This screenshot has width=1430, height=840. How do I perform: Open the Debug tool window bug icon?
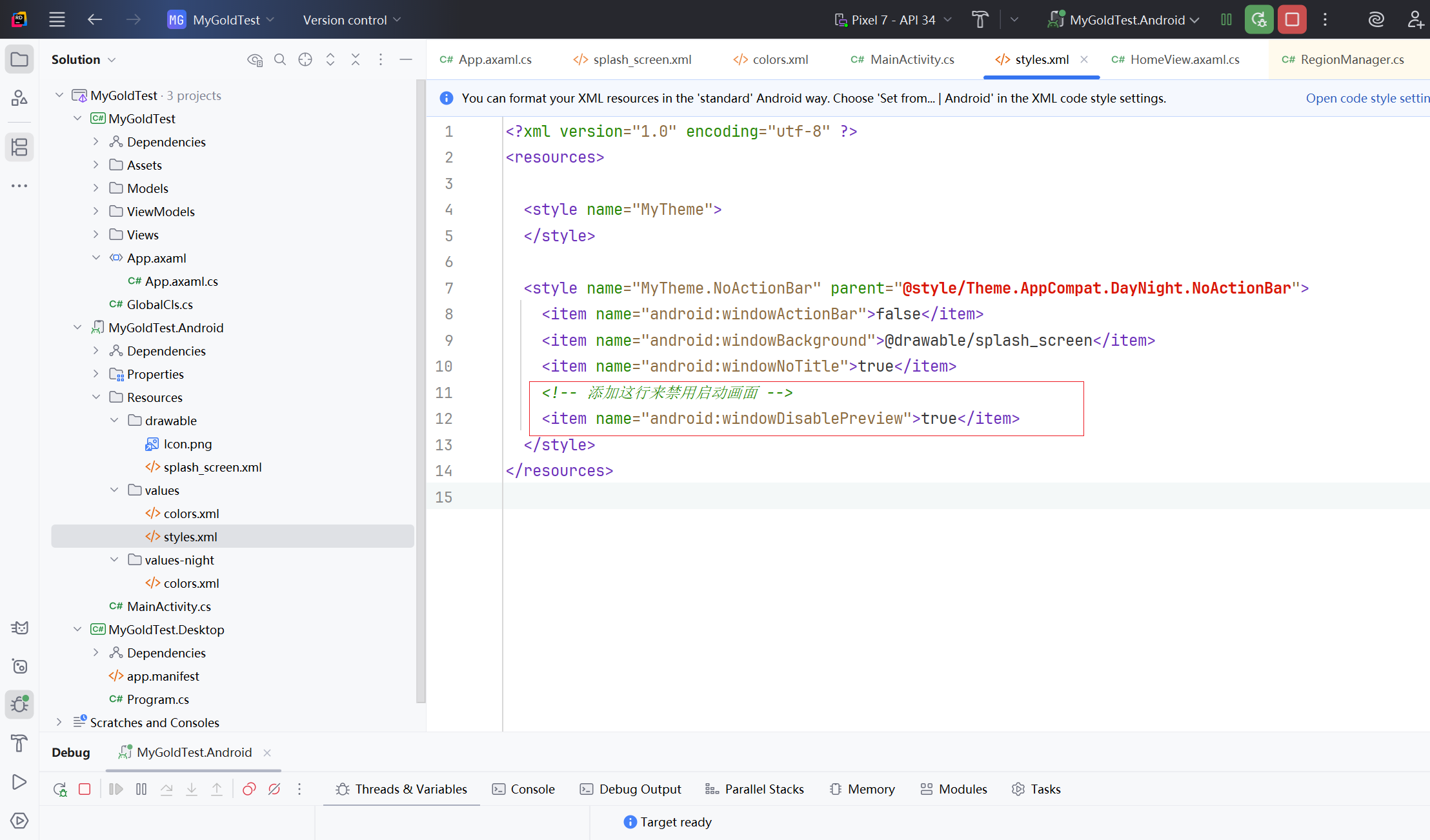tap(19, 704)
